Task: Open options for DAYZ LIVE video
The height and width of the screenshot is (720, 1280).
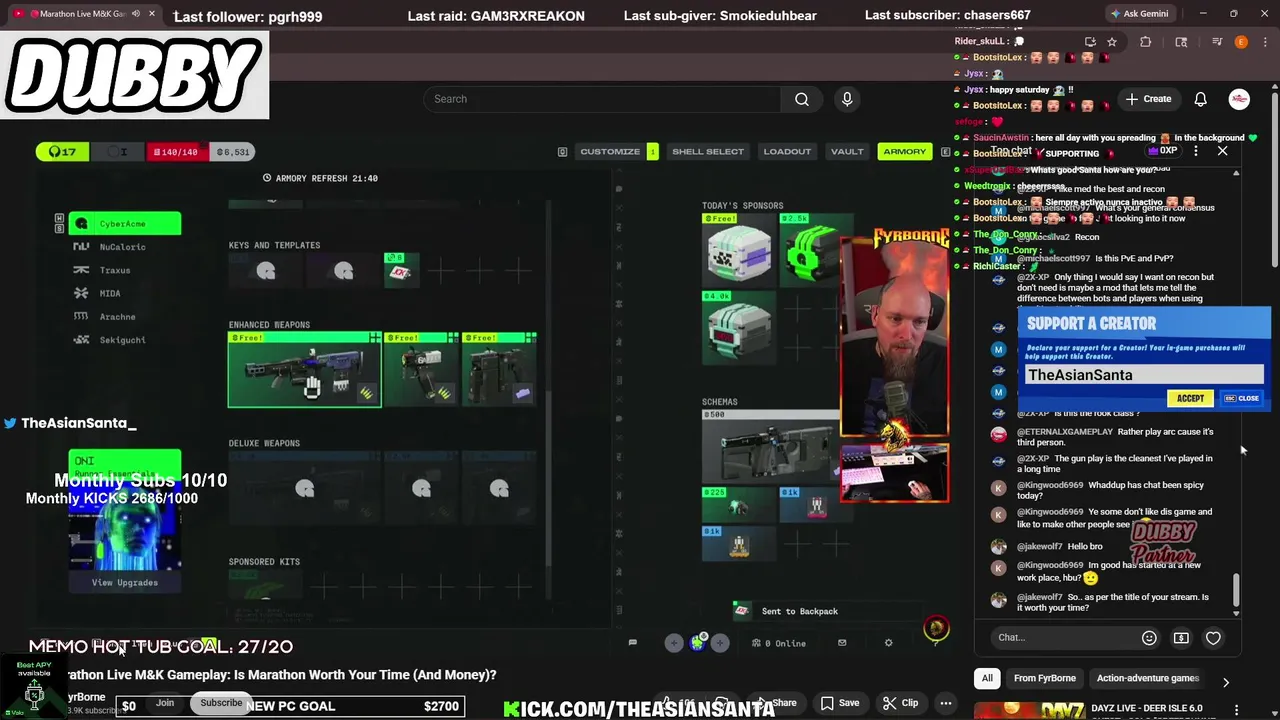Action: pos(1236,709)
